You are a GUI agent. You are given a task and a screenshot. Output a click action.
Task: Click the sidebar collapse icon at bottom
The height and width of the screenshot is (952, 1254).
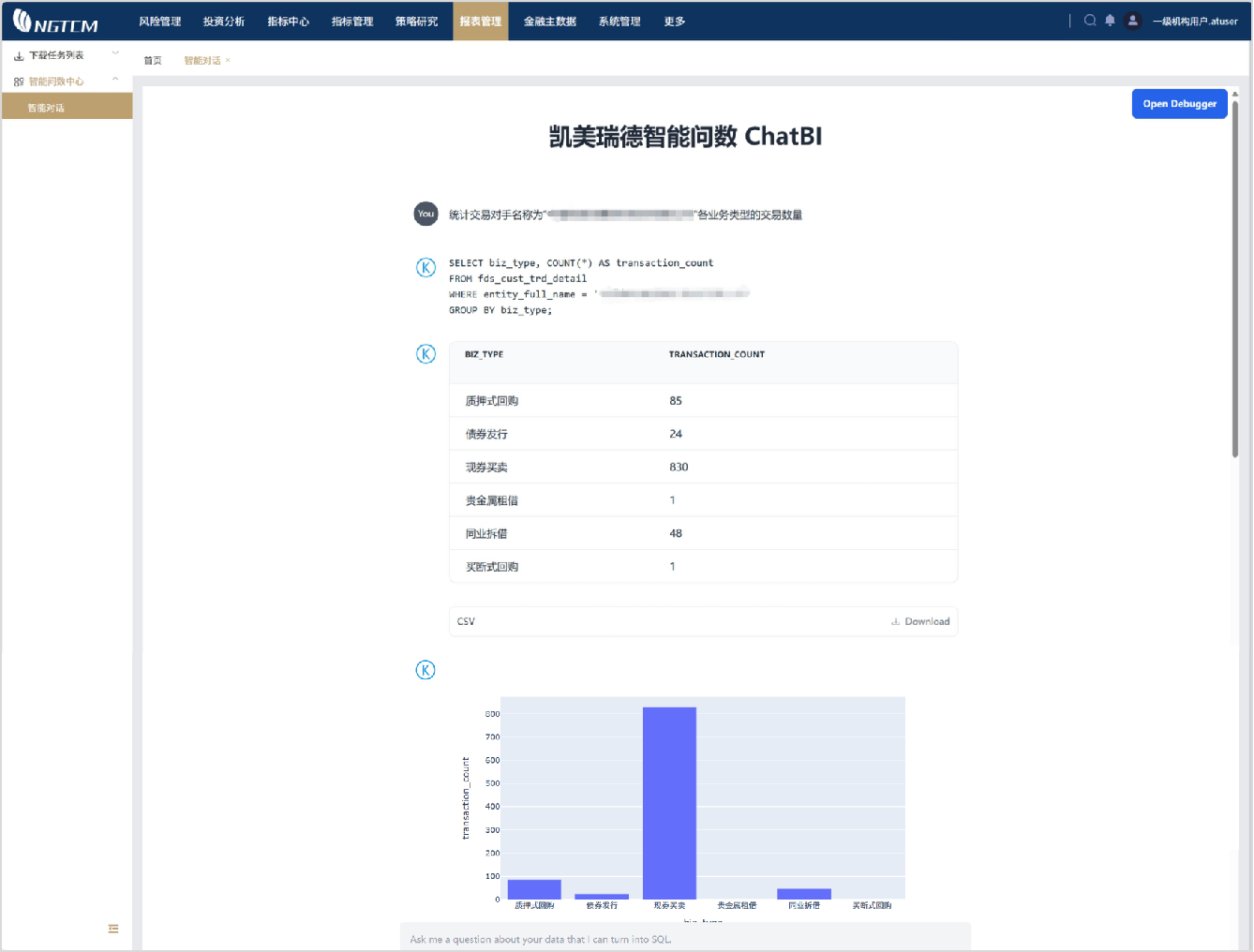click(113, 929)
